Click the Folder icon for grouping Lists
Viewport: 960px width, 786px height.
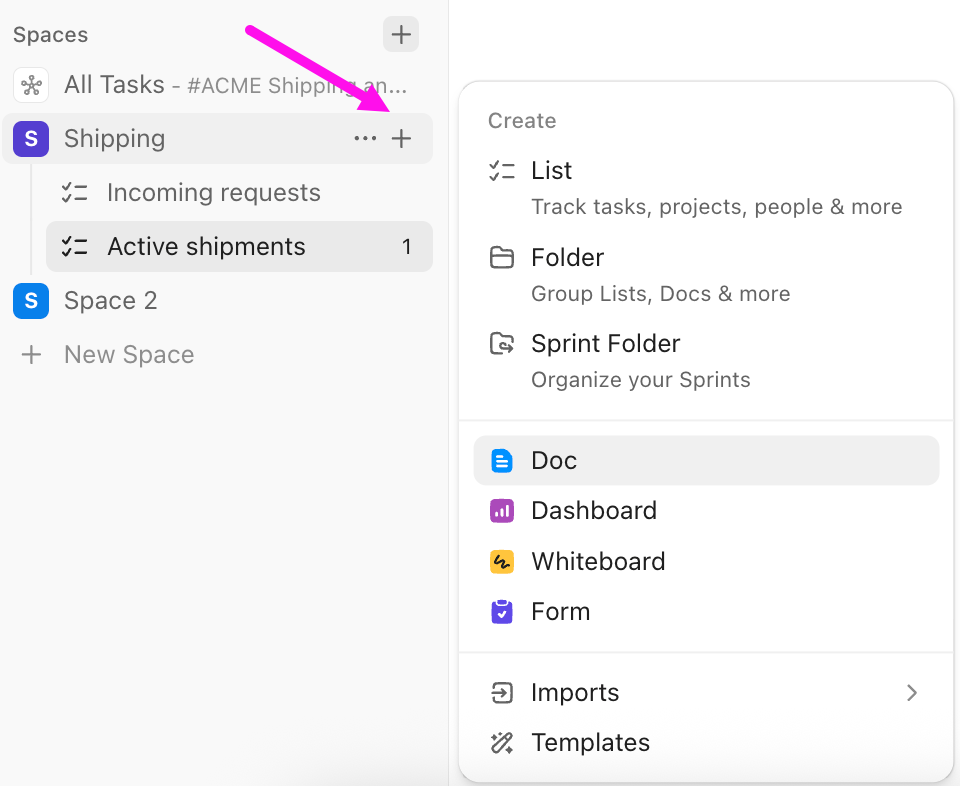pyautogui.click(x=501, y=257)
